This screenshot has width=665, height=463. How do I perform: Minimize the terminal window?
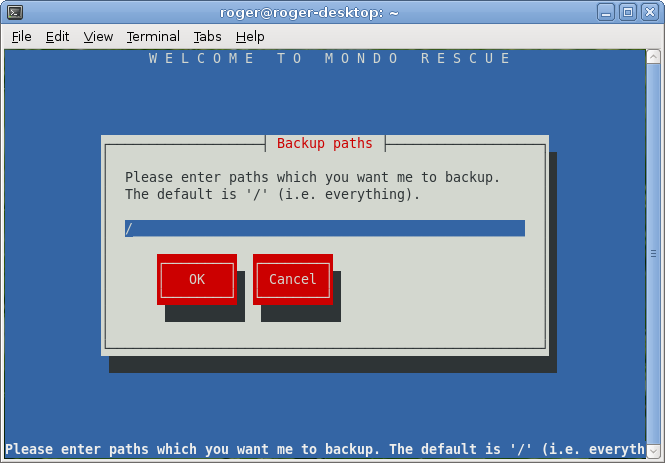coord(606,12)
